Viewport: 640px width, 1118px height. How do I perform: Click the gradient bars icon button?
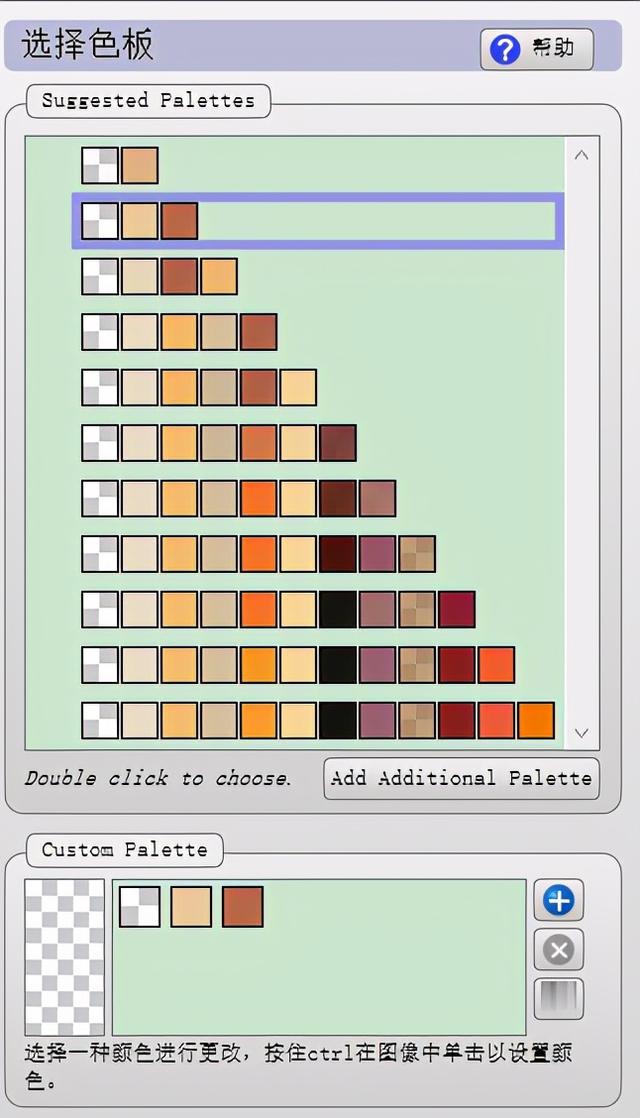pyautogui.click(x=559, y=998)
